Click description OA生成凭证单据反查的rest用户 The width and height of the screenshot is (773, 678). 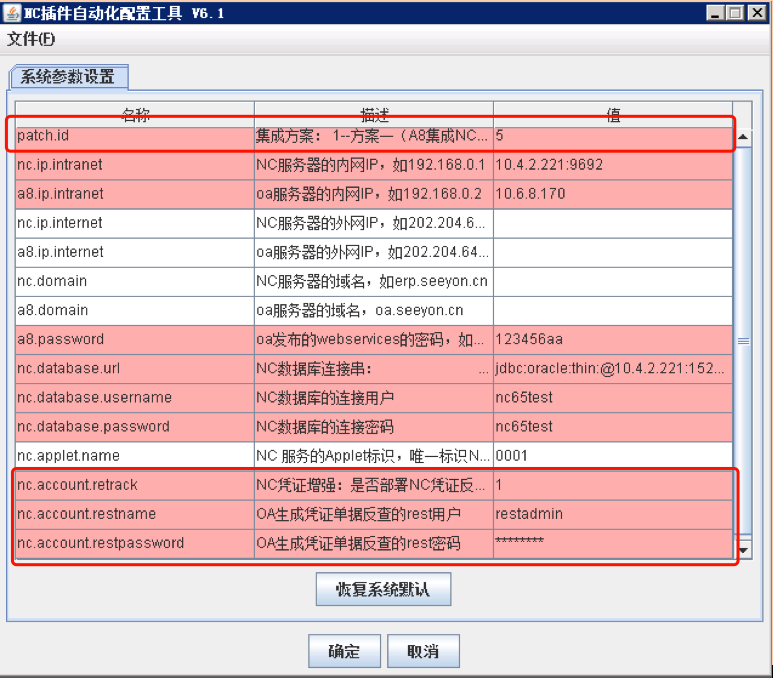pyautogui.click(x=374, y=514)
